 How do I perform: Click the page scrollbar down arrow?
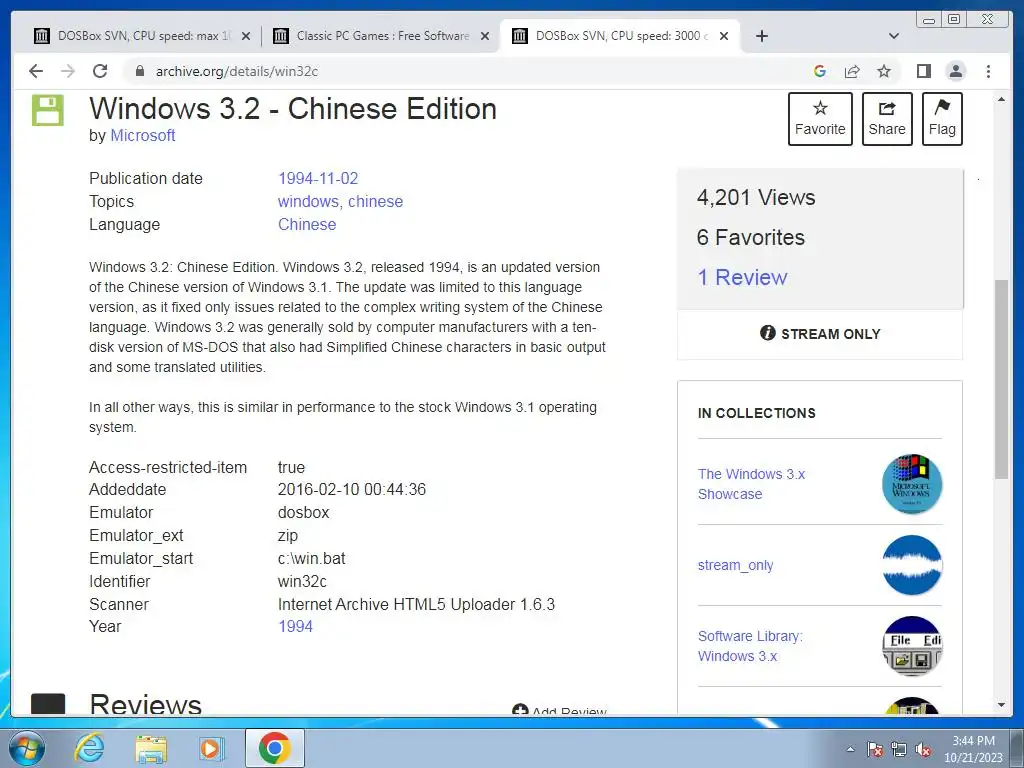[1001, 705]
